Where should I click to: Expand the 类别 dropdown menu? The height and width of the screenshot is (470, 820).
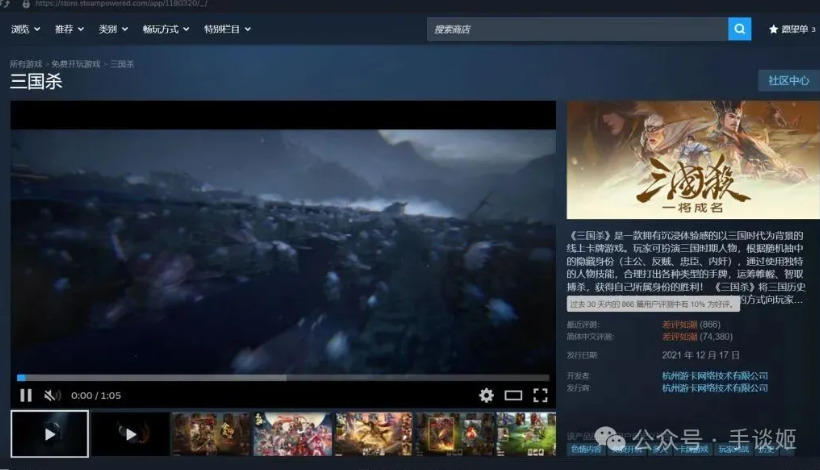coord(112,29)
